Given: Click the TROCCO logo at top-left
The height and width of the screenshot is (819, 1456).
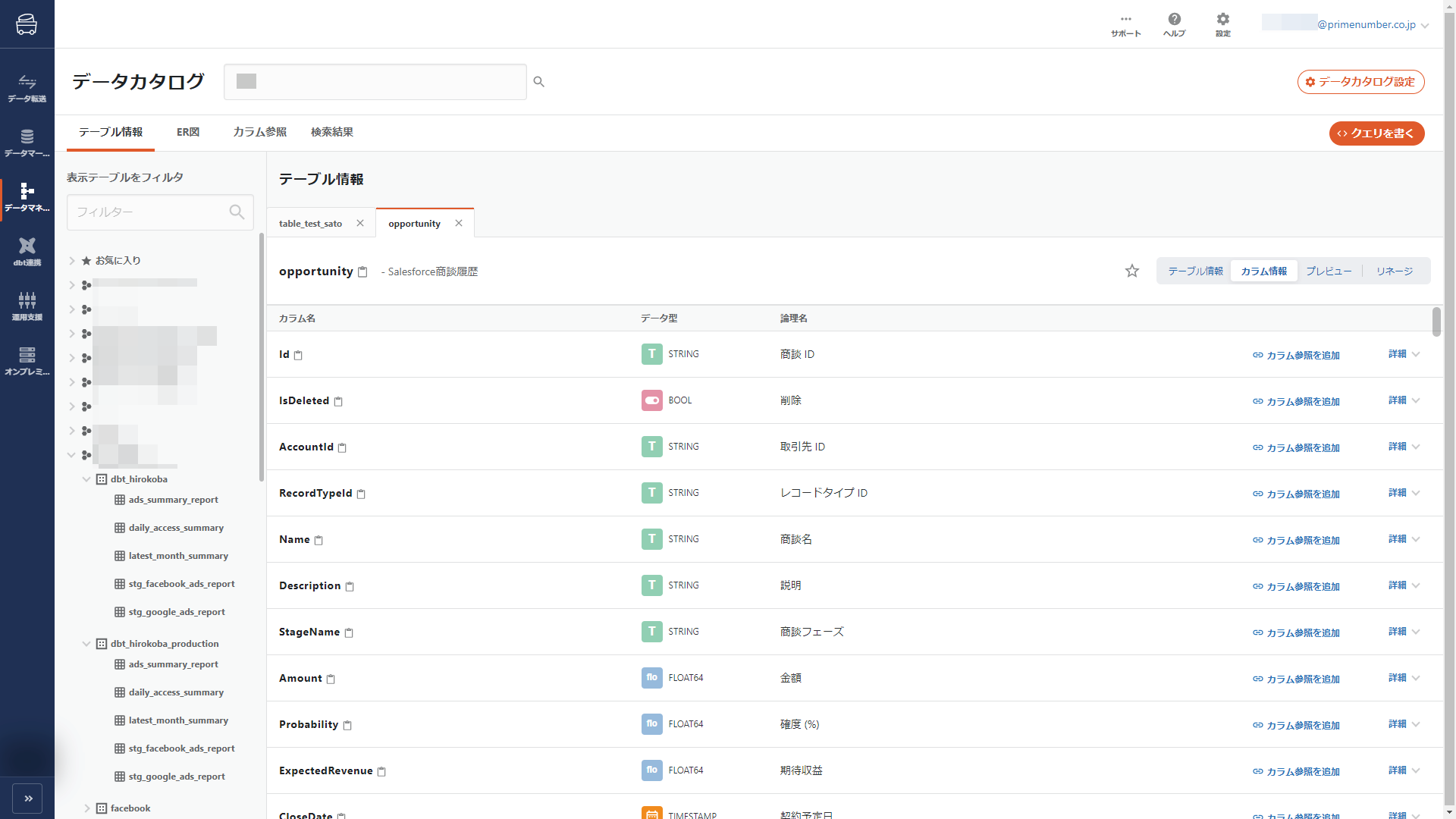Looking at the screenshot, I should [27, 24].
